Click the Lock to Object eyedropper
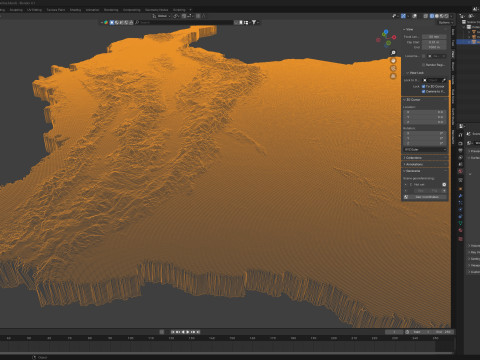Image resolution: width=480 pixels, height=360 pixels. (x=444, y=80)
